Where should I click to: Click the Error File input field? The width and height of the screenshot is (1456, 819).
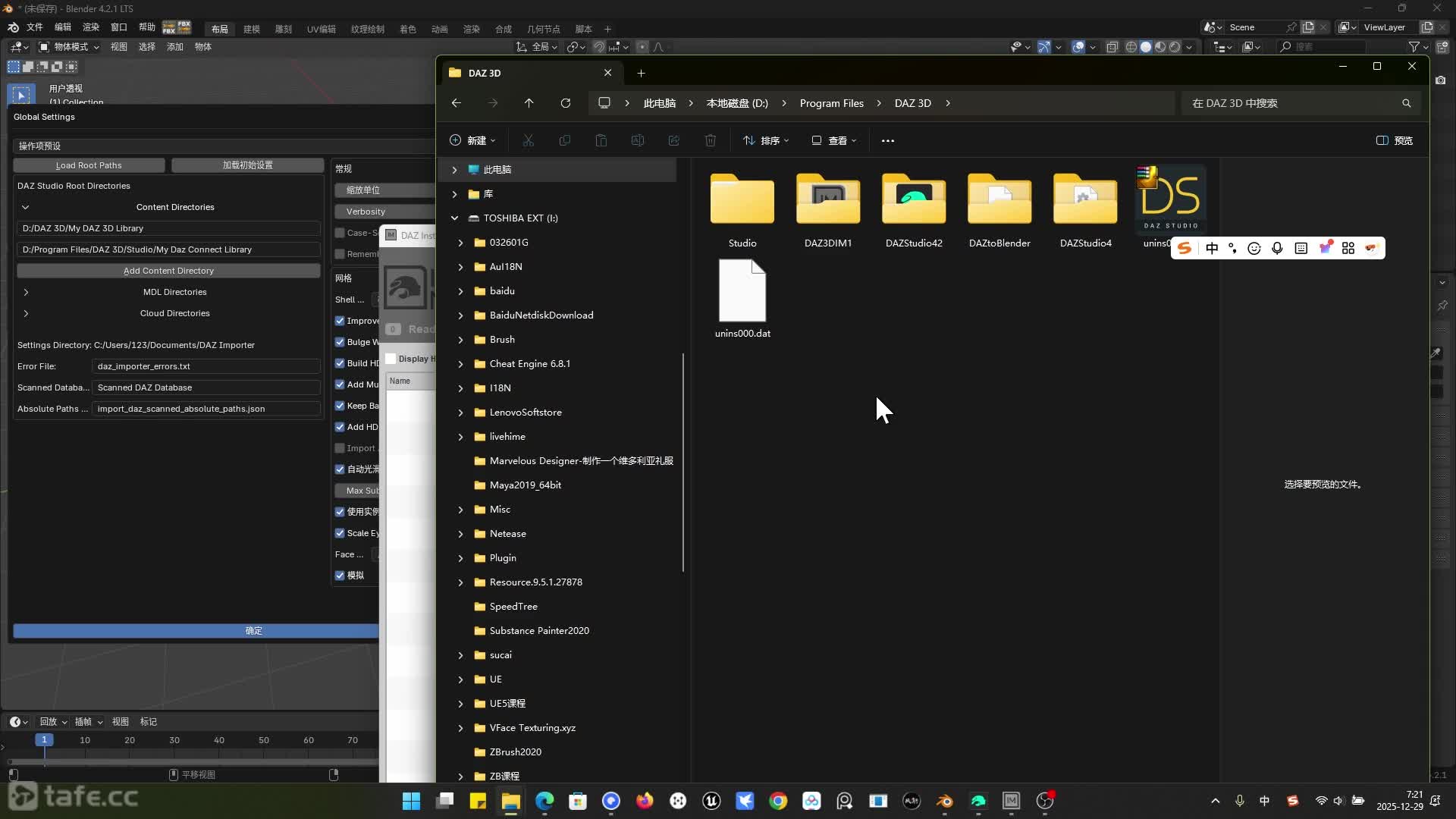click(206, 366)
